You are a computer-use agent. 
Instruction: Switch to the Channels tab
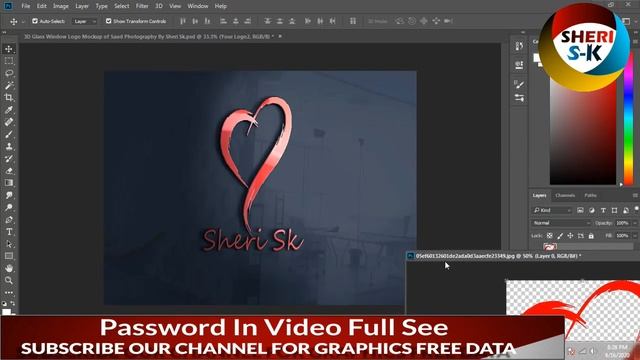(x=565, y=196)
